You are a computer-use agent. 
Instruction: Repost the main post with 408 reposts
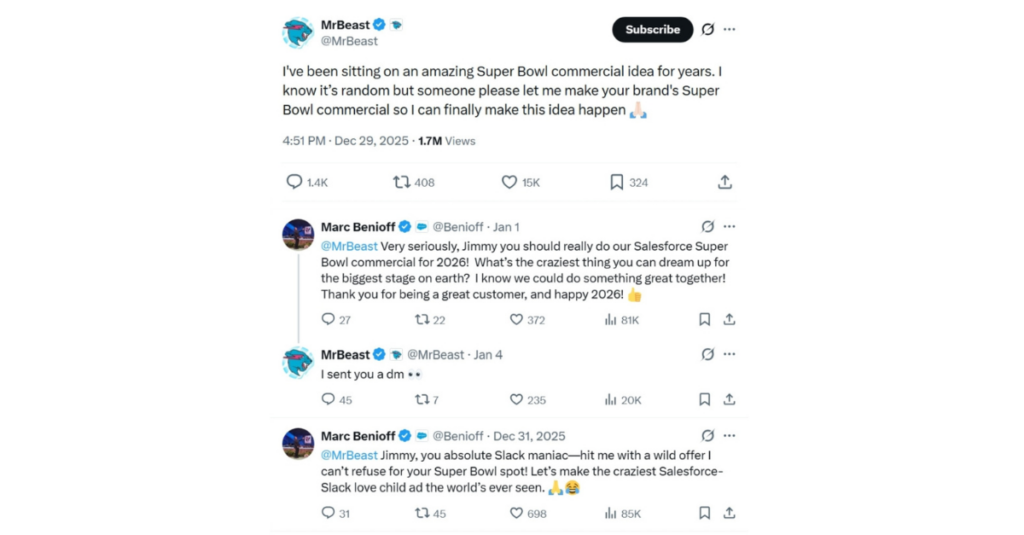click(401, 182)
